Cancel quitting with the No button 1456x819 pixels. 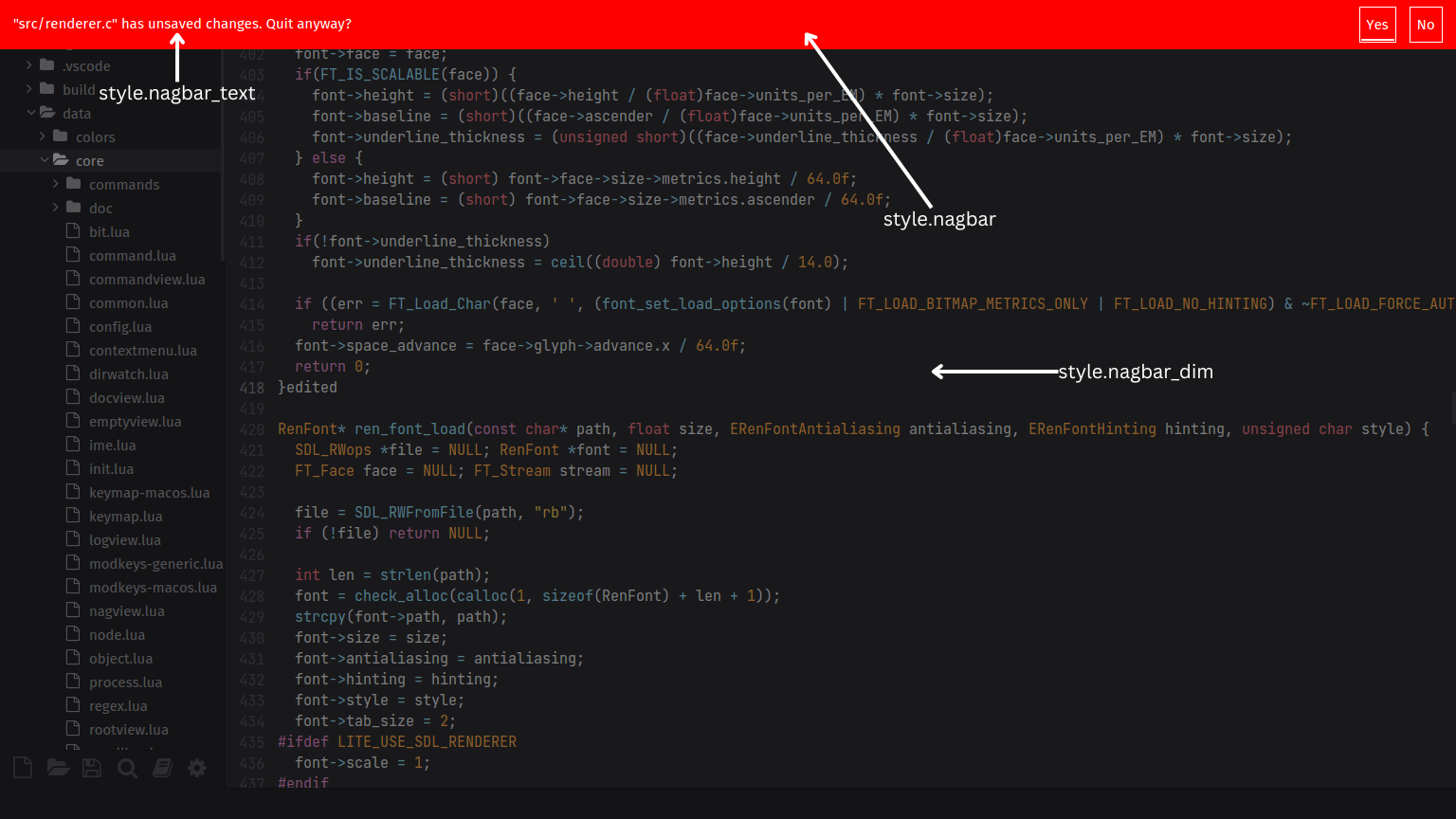click(1426, 25)
